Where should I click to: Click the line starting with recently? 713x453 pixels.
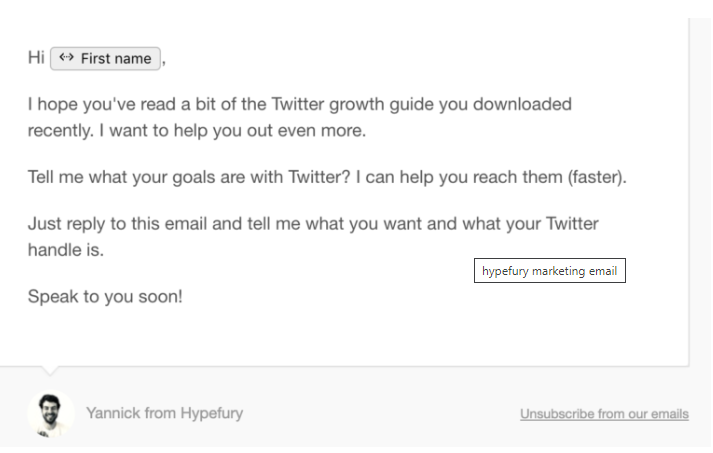(197, 131)
